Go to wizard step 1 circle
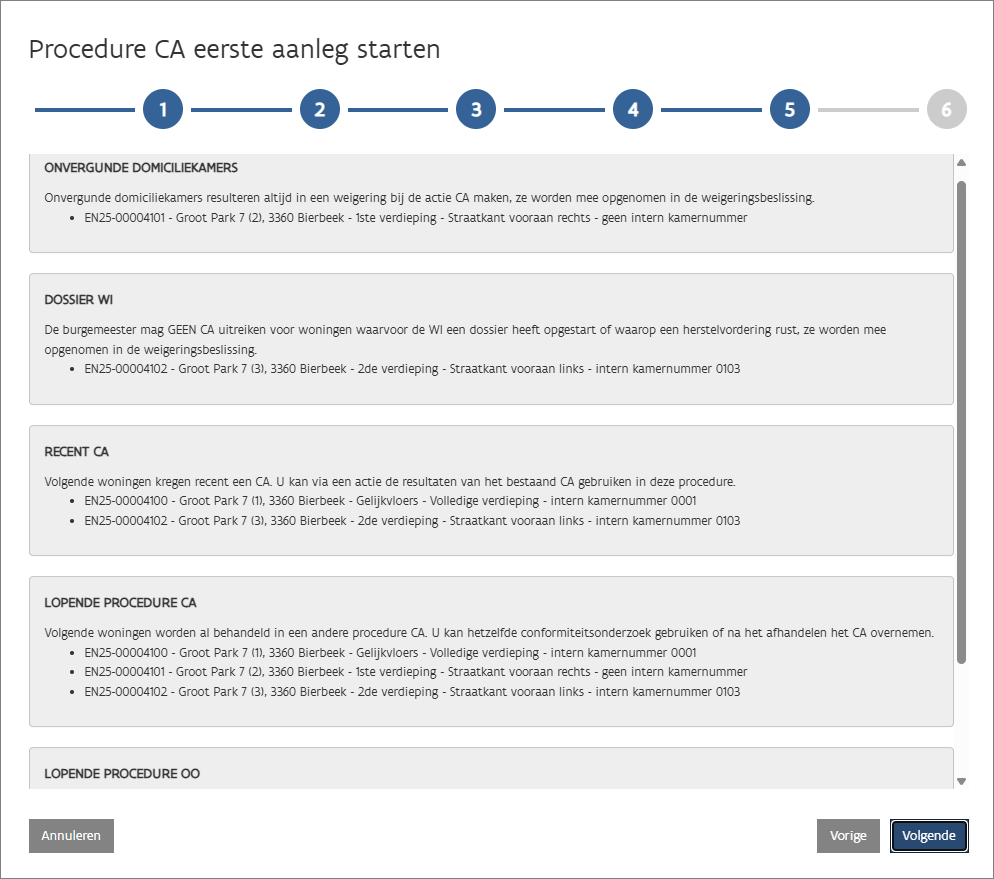 (x=163, y=109)
